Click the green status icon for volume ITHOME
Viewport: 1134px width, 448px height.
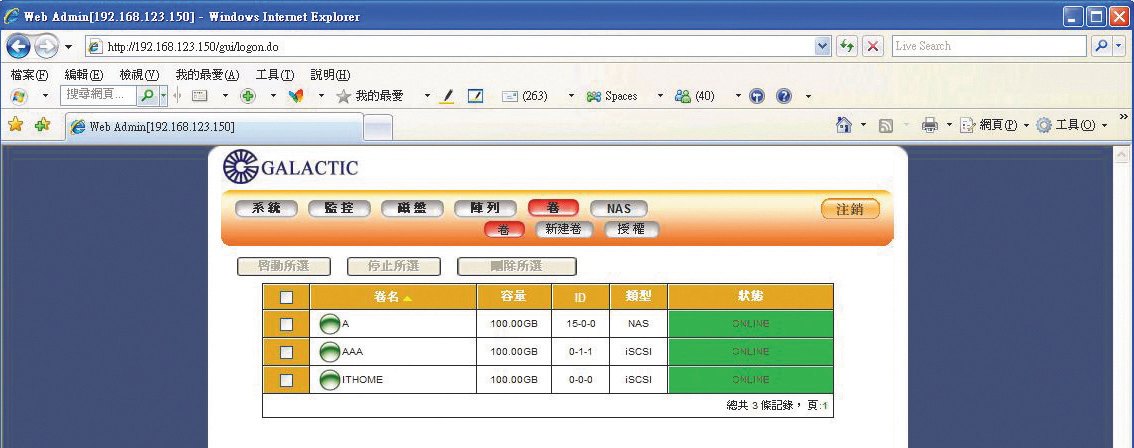(330, 380)
